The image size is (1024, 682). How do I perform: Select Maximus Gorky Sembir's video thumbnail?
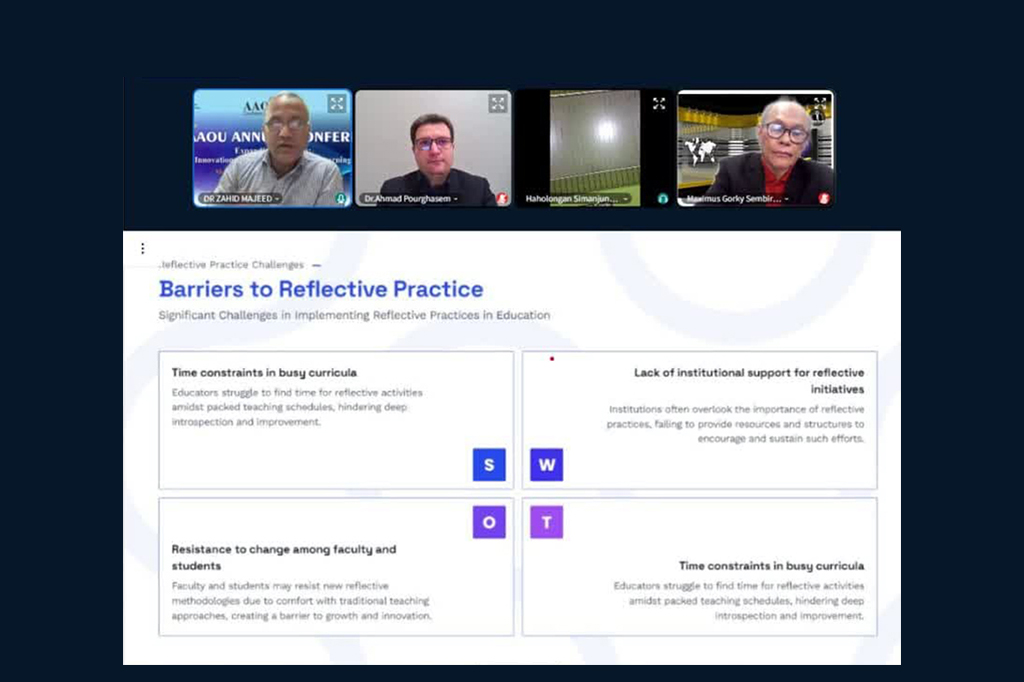756,148
